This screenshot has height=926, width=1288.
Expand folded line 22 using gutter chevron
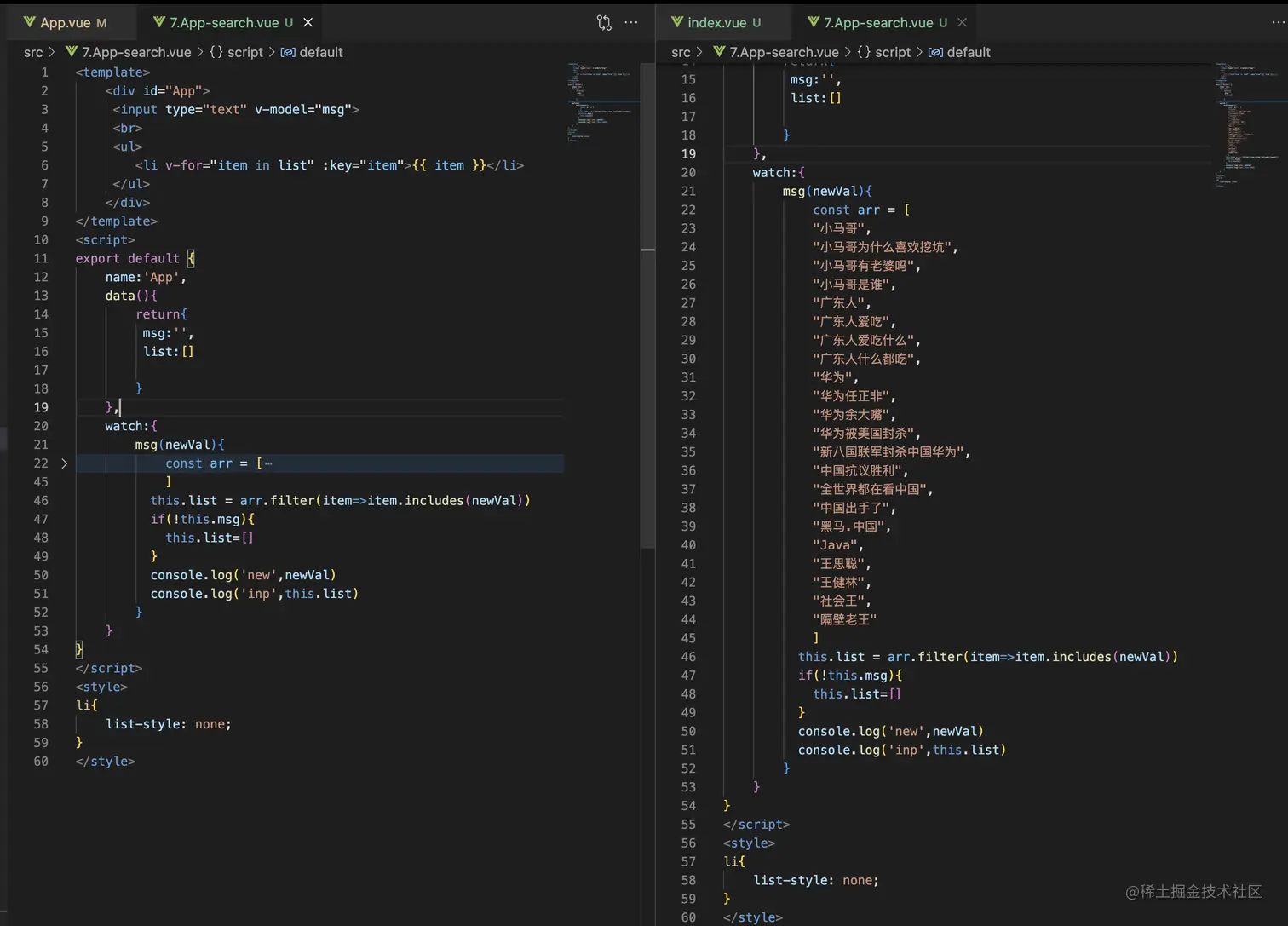tap(64, 463)
